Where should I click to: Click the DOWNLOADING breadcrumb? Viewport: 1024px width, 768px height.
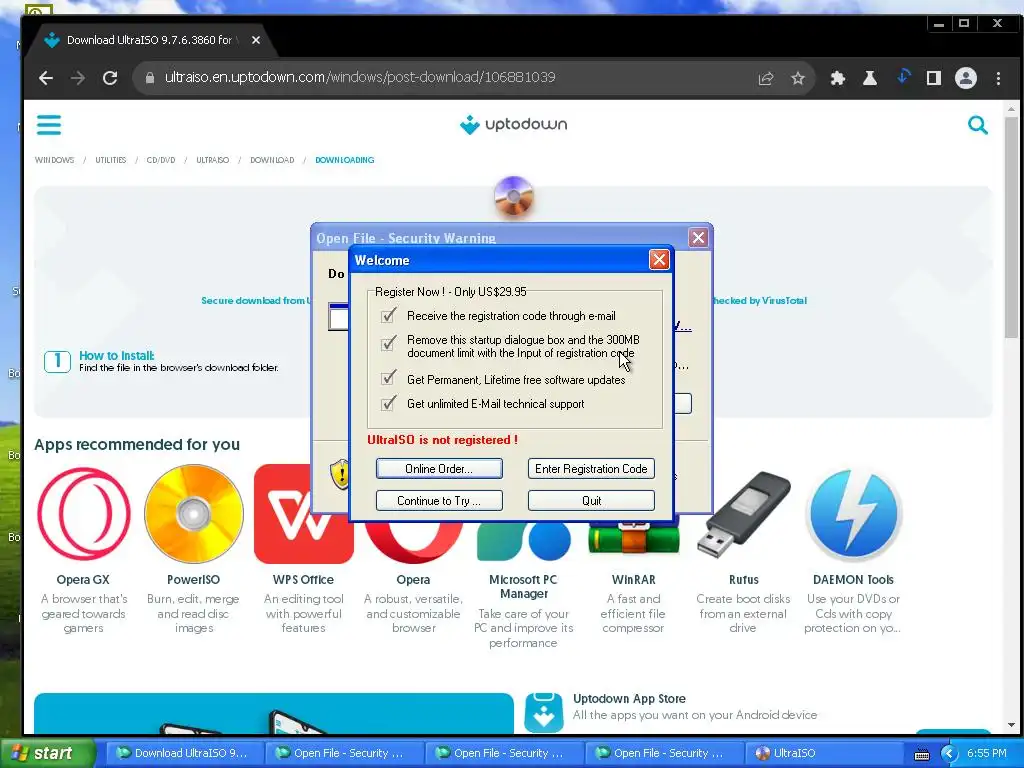click(x=344, y=160)
